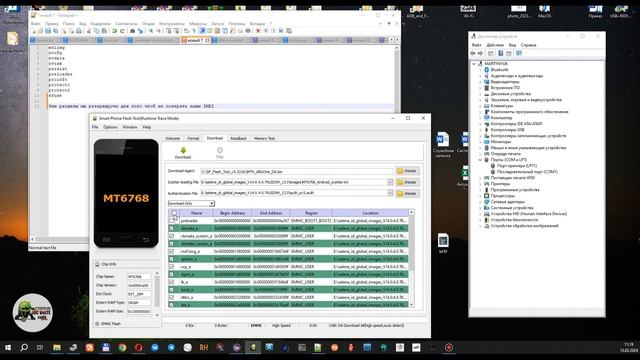Choose a Download Agent file

[x=407, y=171]
